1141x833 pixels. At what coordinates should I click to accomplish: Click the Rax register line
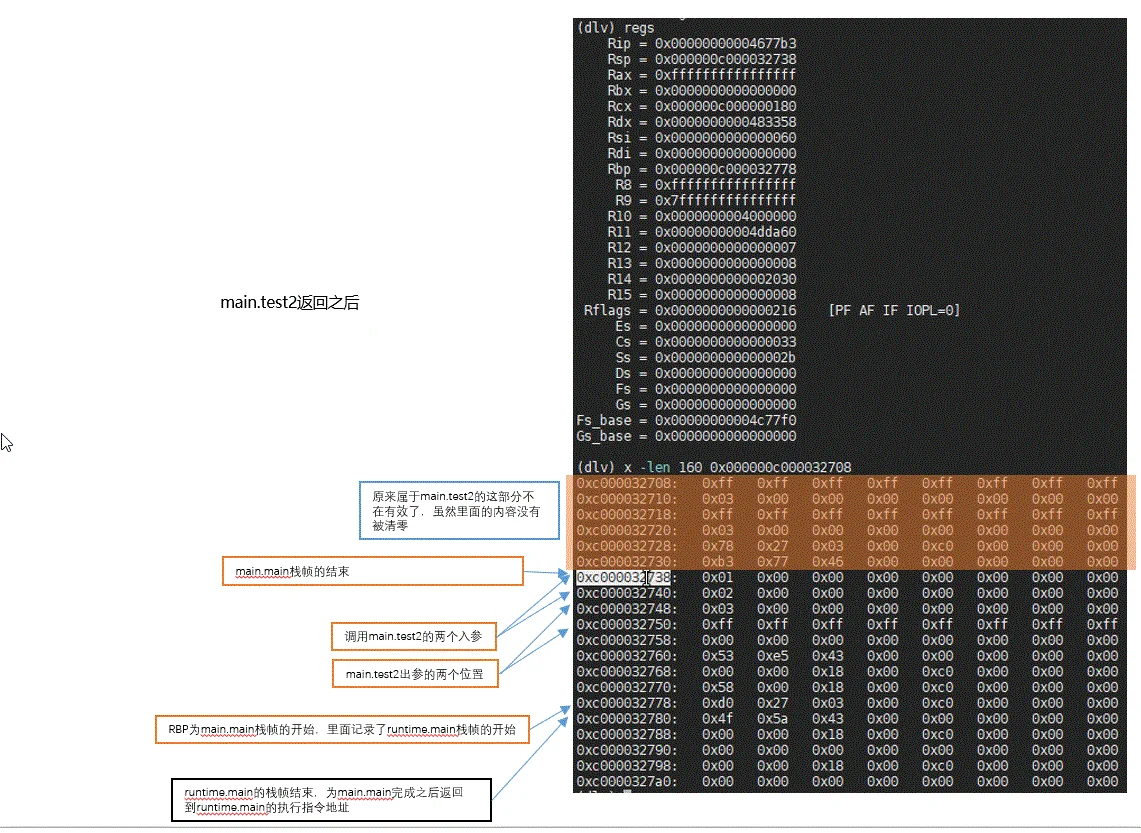tap(701, 75)
